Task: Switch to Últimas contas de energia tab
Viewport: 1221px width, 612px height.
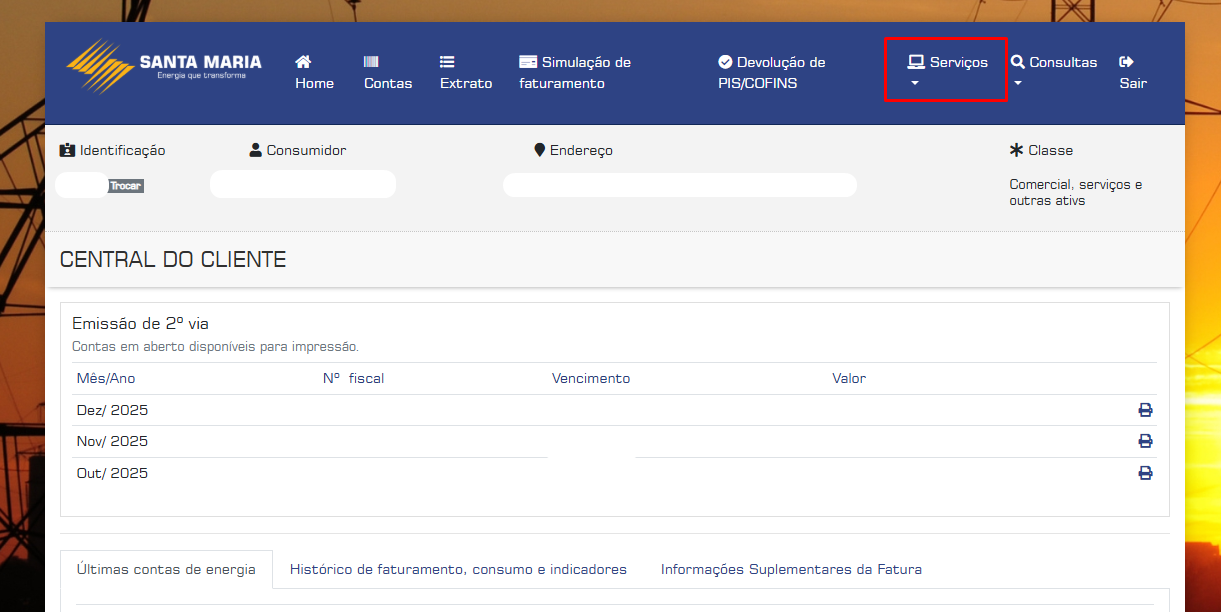Action: click(x=166, y=569)
